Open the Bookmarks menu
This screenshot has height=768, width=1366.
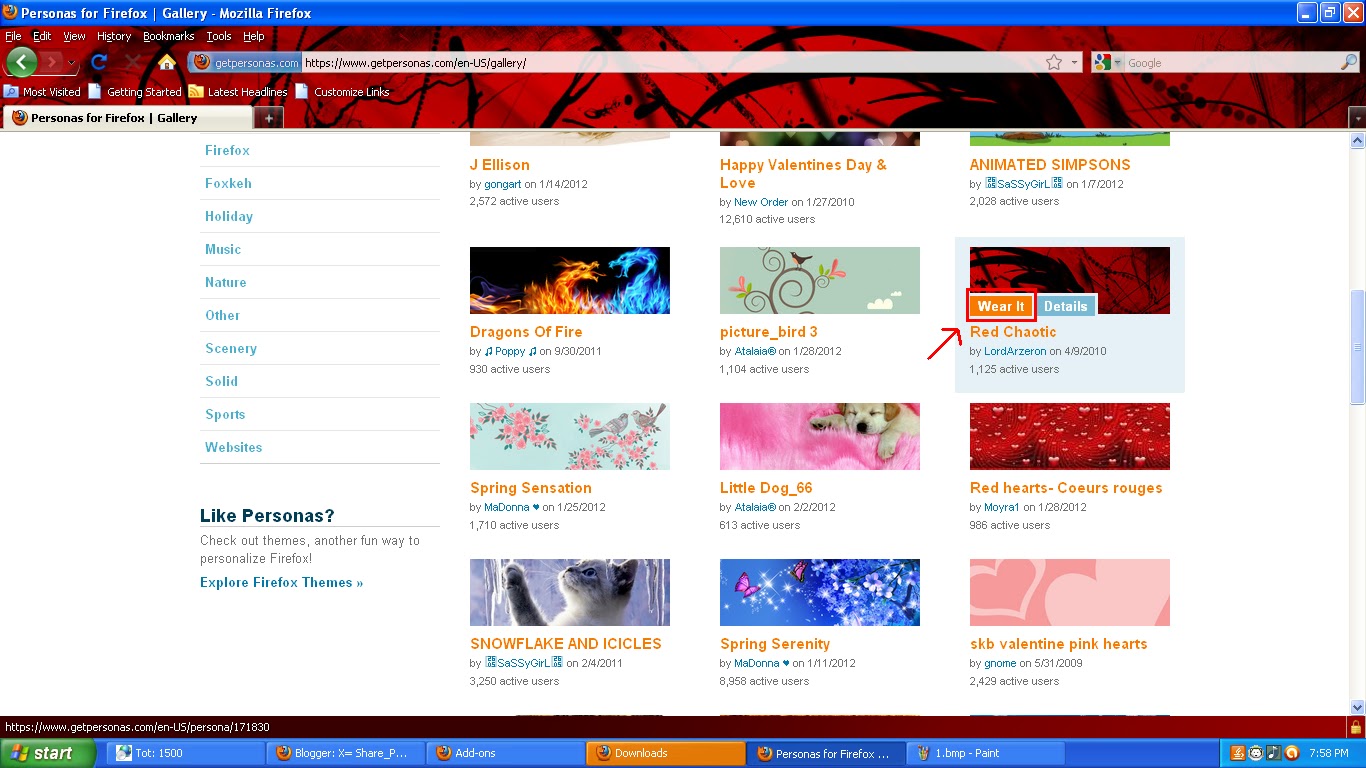(x=169, y=36)
